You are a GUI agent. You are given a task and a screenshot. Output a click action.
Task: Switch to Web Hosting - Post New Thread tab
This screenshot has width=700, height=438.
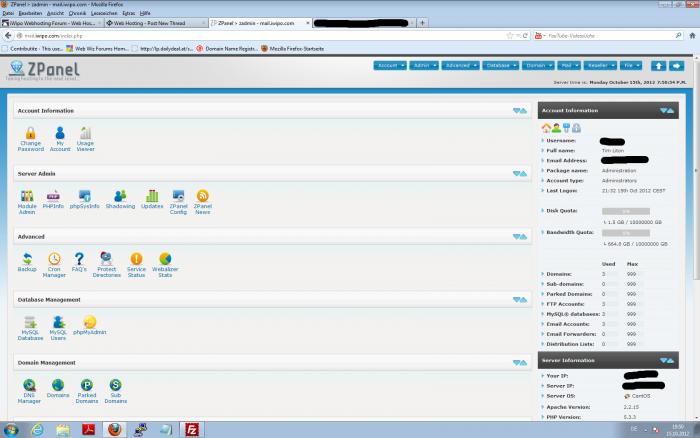coord(156,23)
